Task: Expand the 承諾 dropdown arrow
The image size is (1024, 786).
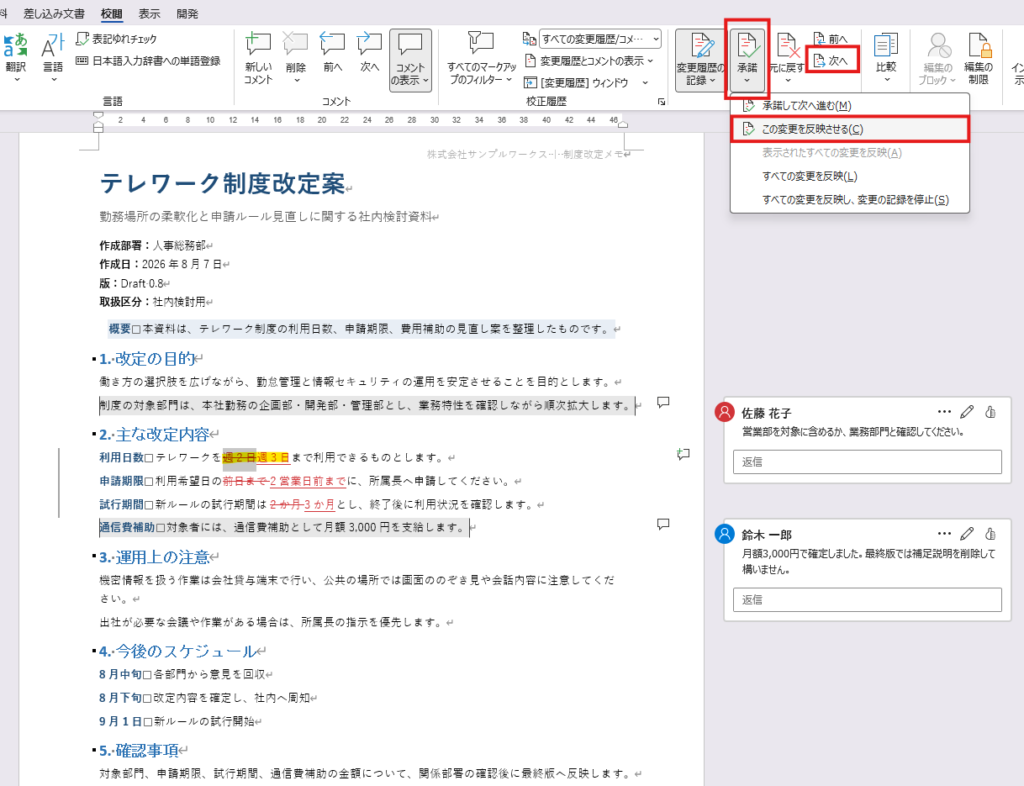Action: click(x=747, y=81)
